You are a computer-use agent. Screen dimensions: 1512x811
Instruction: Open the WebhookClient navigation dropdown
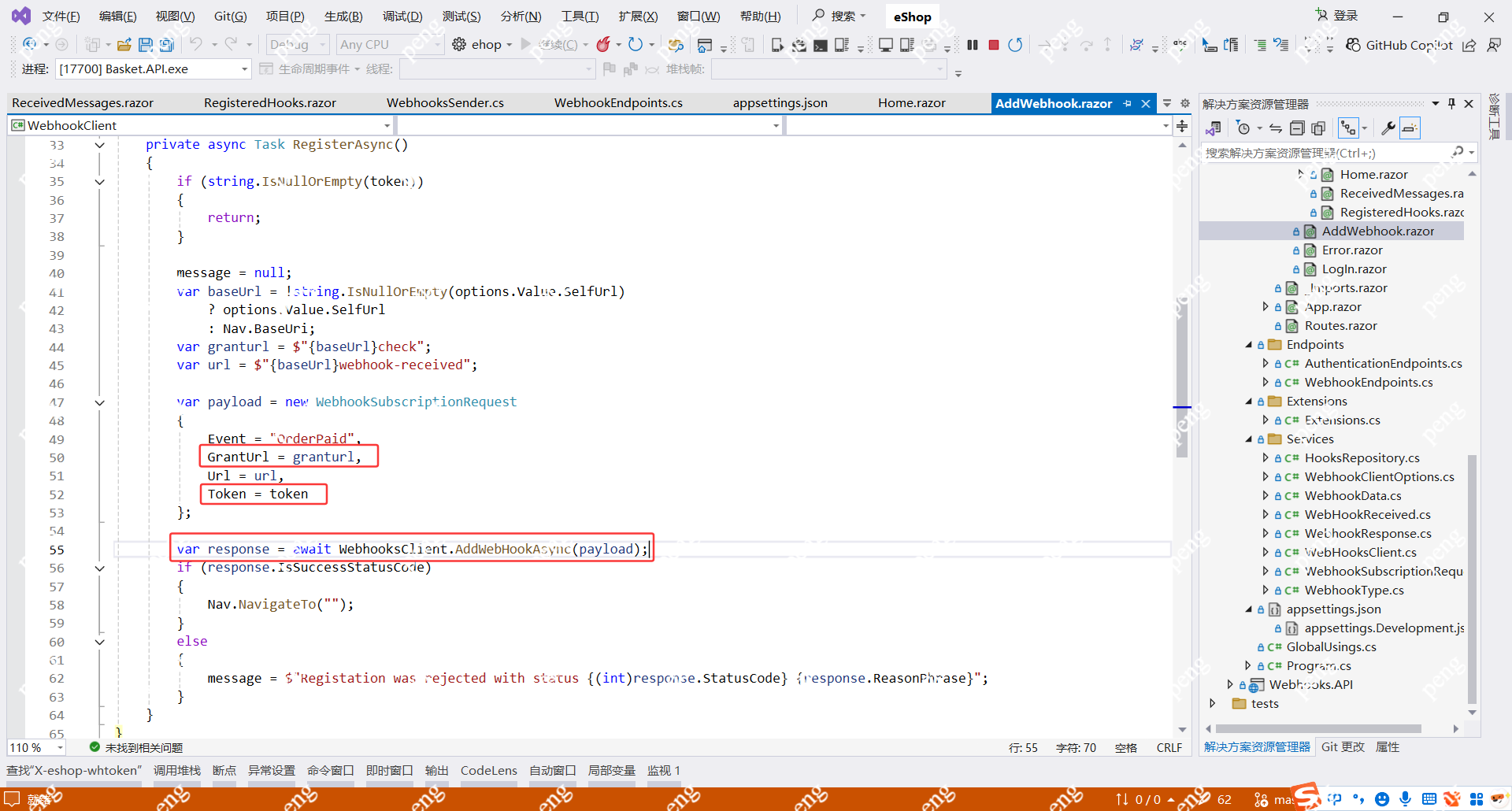(201, 125)
